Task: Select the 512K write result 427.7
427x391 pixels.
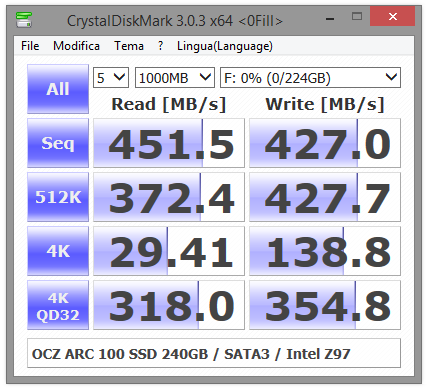Action: (x=325, y=197)
